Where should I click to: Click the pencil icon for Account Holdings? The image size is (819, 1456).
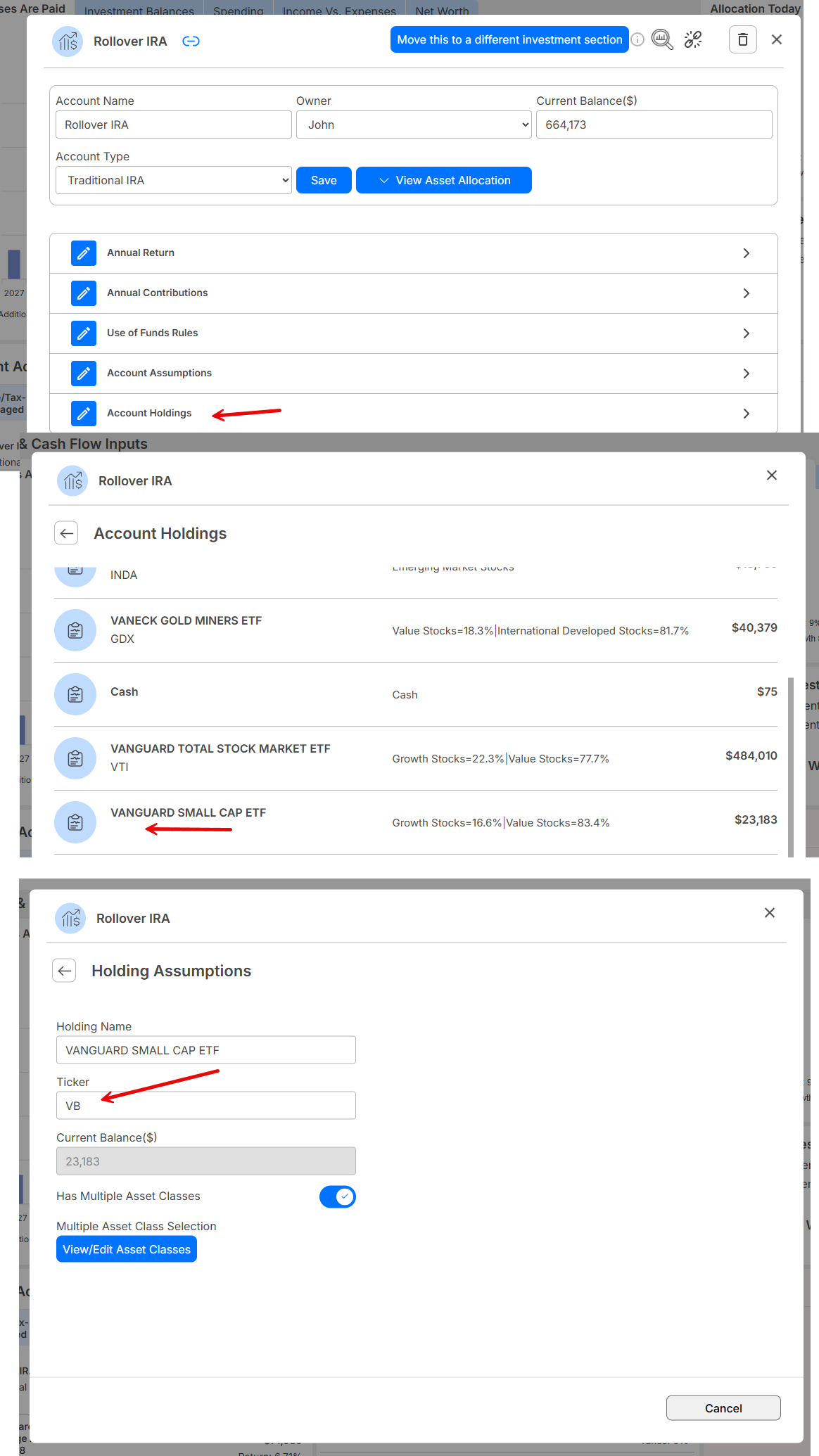(84, 414)
